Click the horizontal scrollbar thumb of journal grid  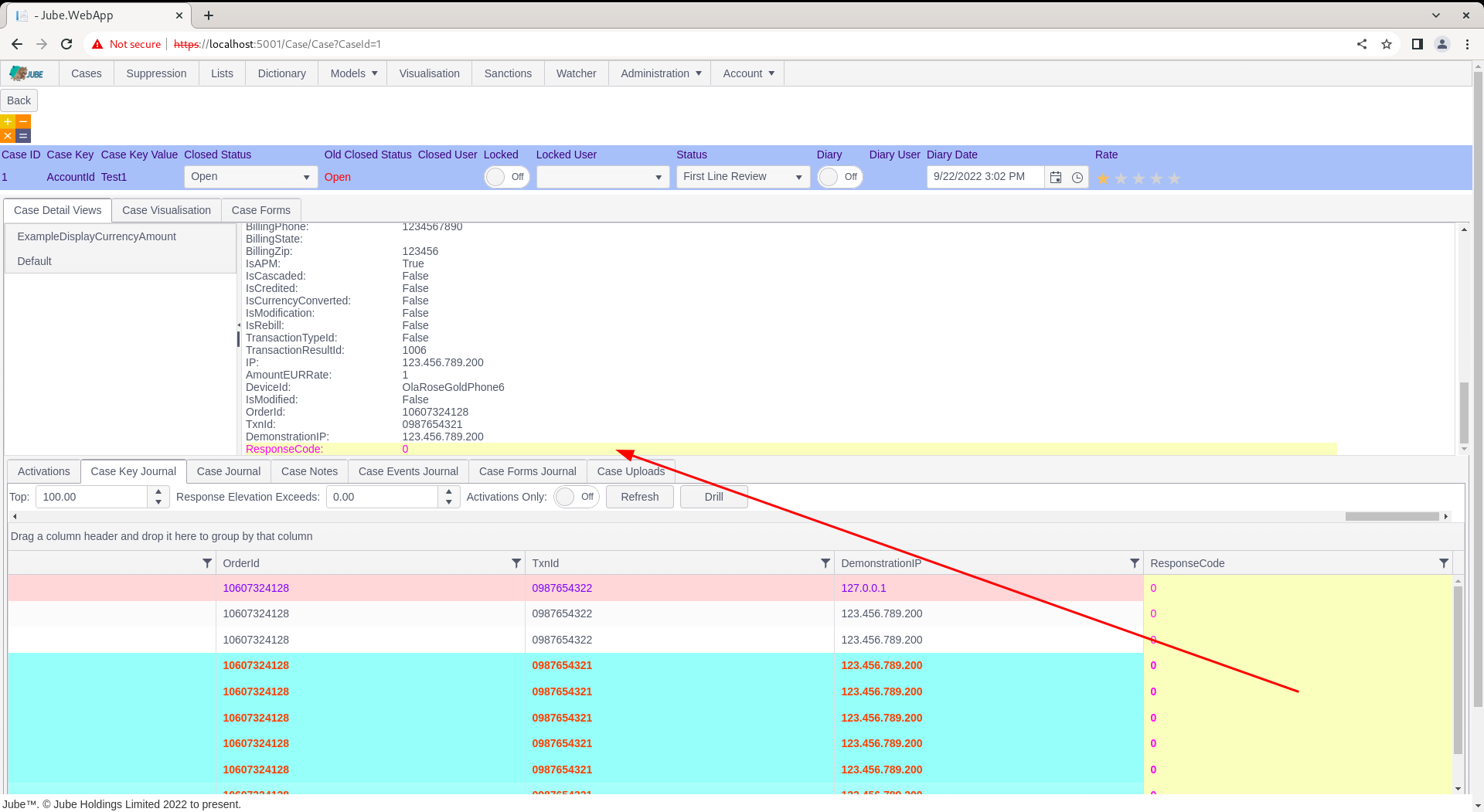pyautogui.click(x=1392, y=516)
